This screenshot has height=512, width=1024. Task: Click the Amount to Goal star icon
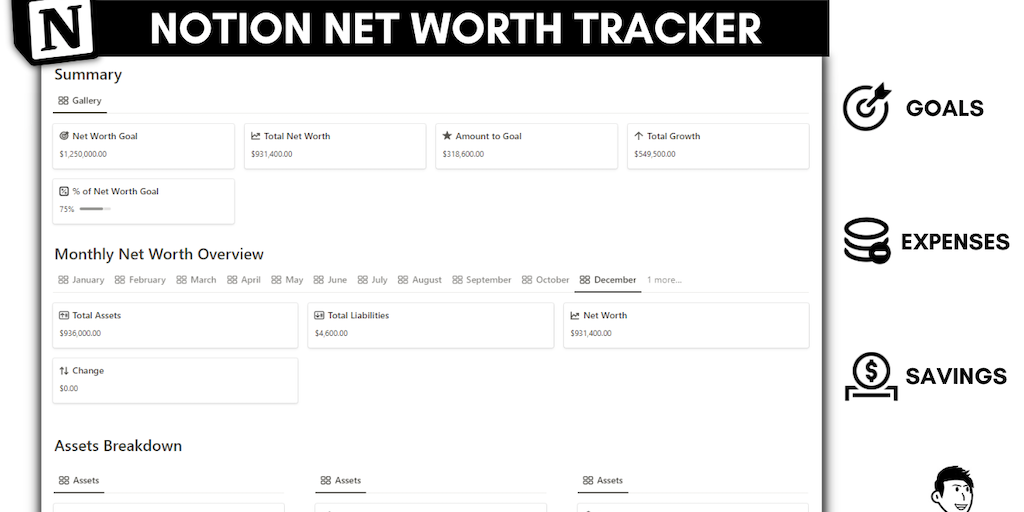click(x=447, y=136)
